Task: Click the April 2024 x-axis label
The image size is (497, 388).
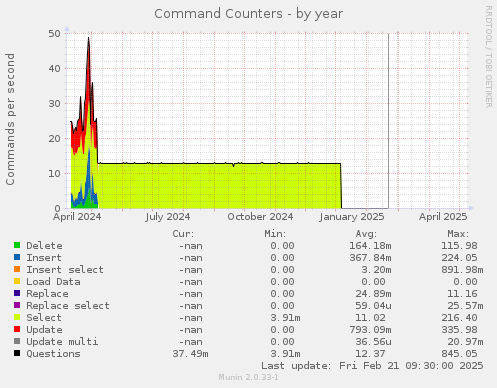Action: point(77,217)
